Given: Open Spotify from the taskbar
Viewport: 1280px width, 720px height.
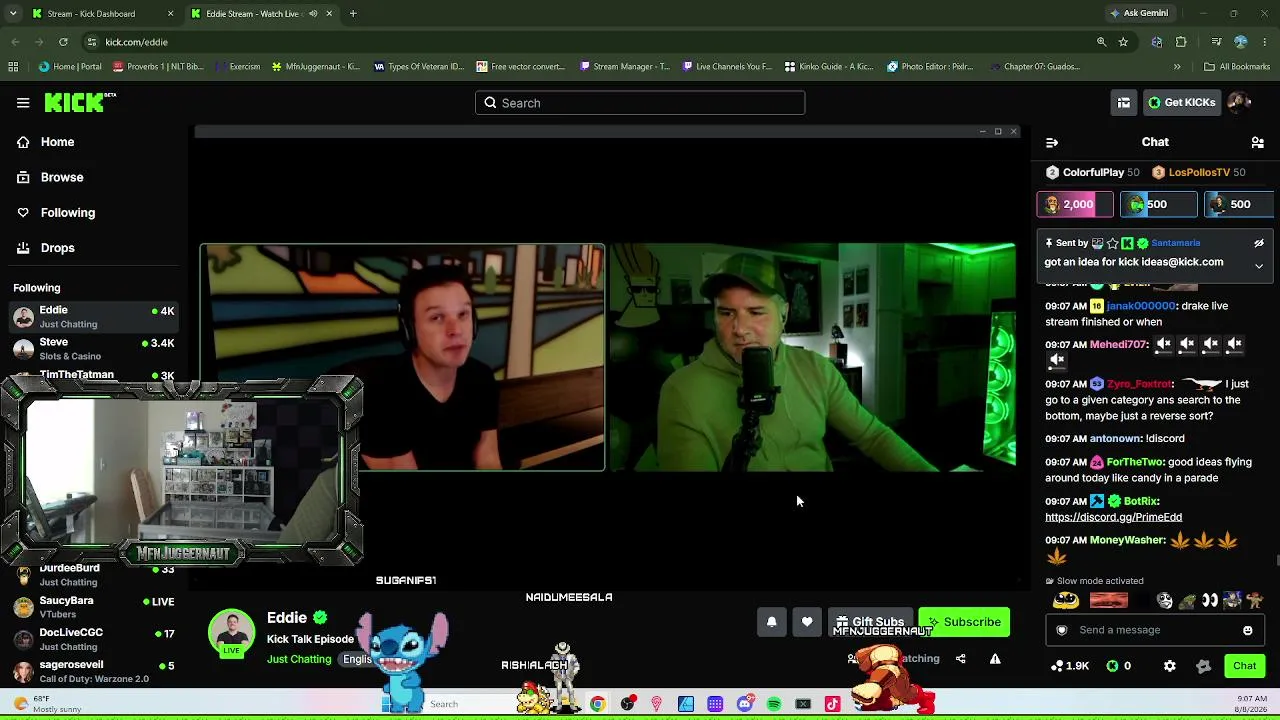Looking at the screenshot, I should click(774, 704).
